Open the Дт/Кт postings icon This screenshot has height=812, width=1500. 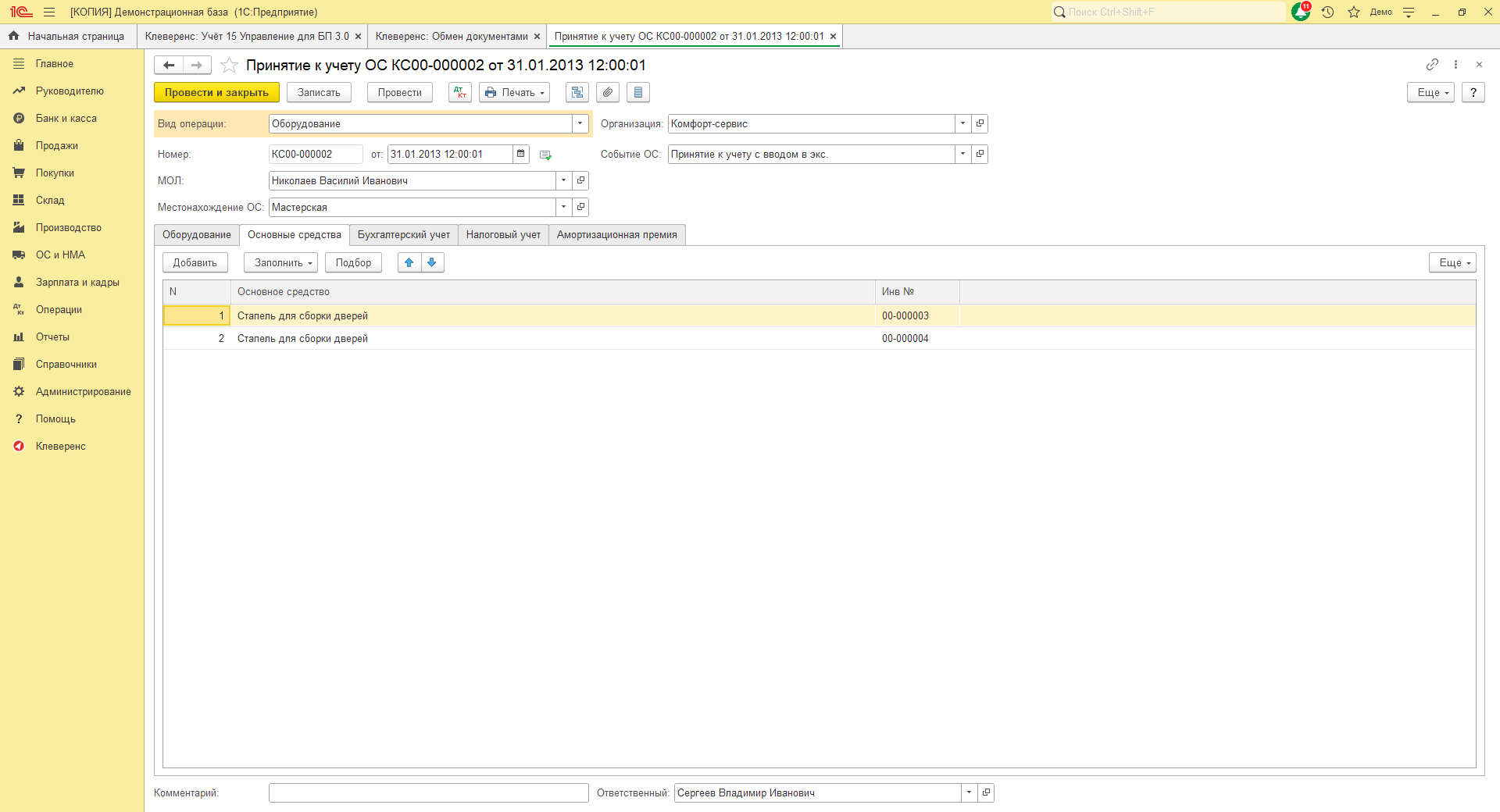click(460, 92)
